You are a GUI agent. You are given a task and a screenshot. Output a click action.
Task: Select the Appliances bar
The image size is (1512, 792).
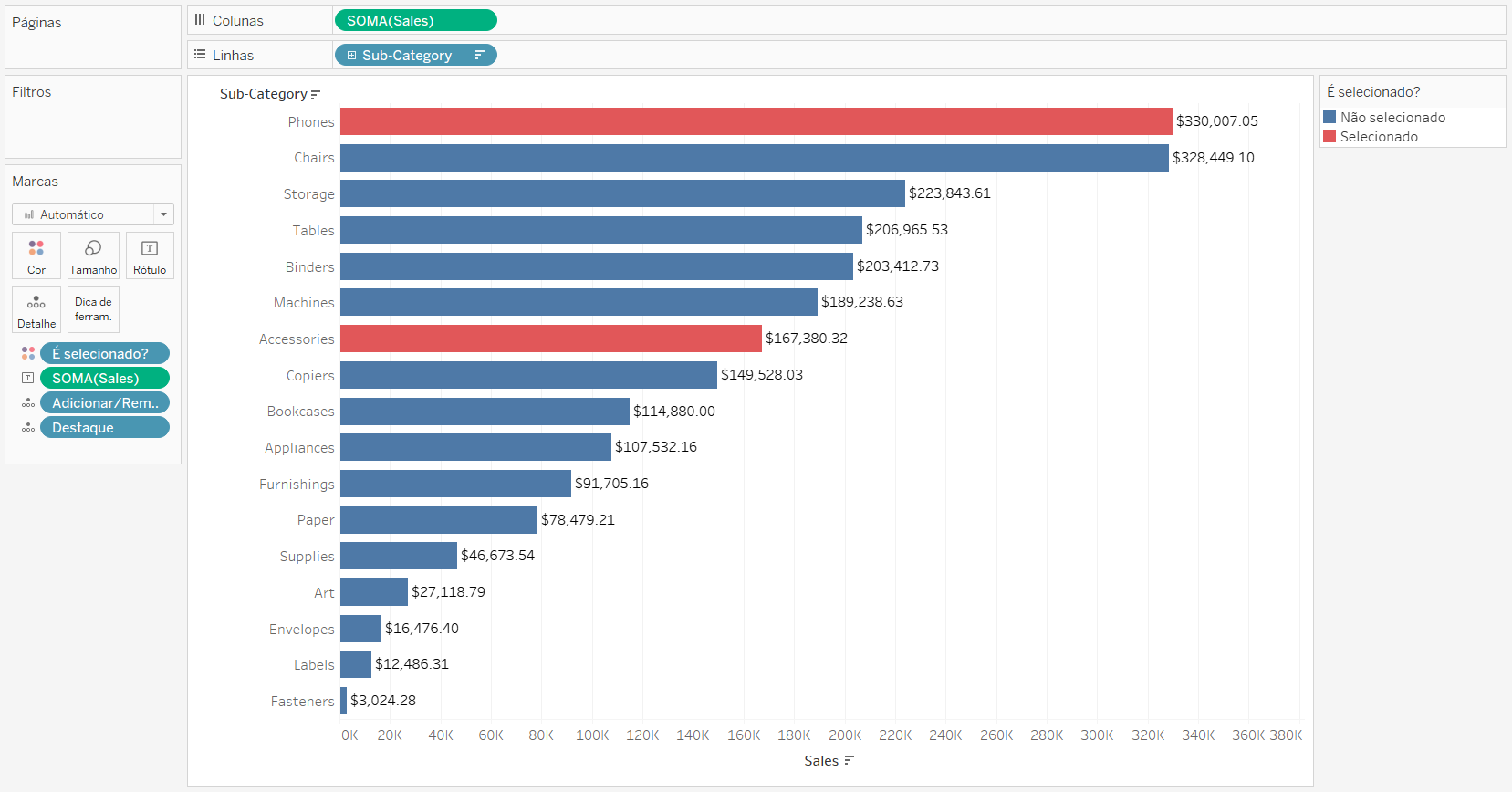click(x=475, y=447)
